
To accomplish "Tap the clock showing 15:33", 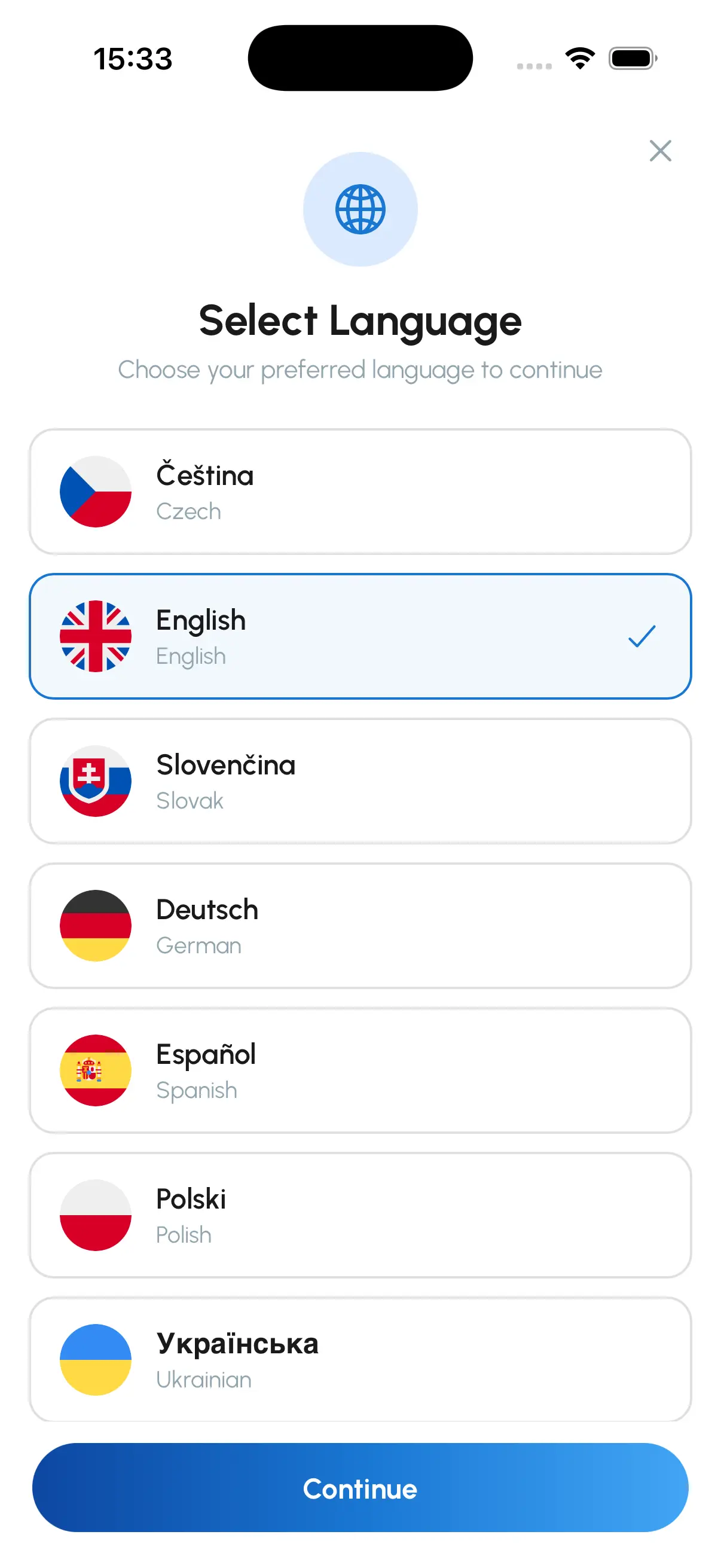I will (x=133, y=59).
